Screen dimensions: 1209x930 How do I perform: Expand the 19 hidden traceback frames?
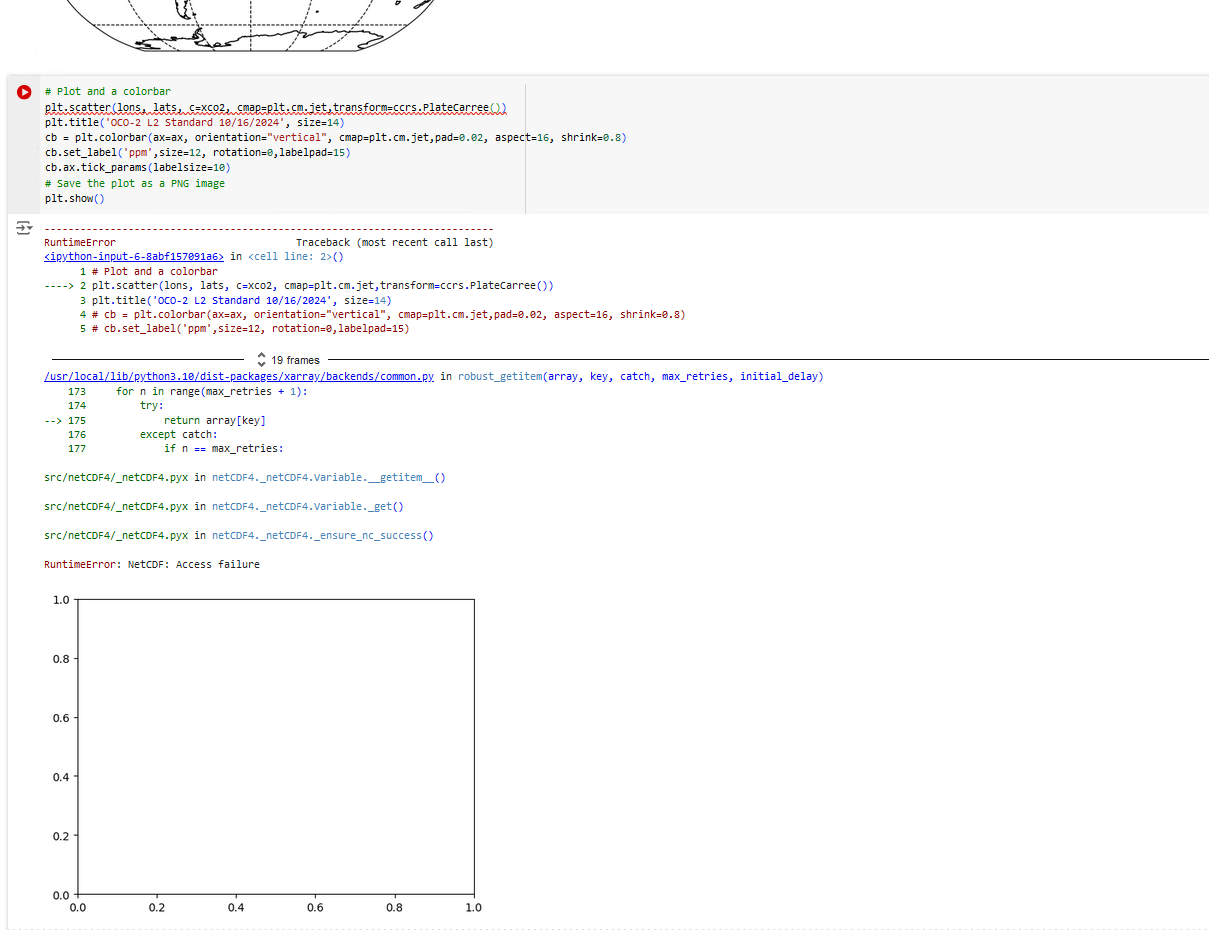289,360
